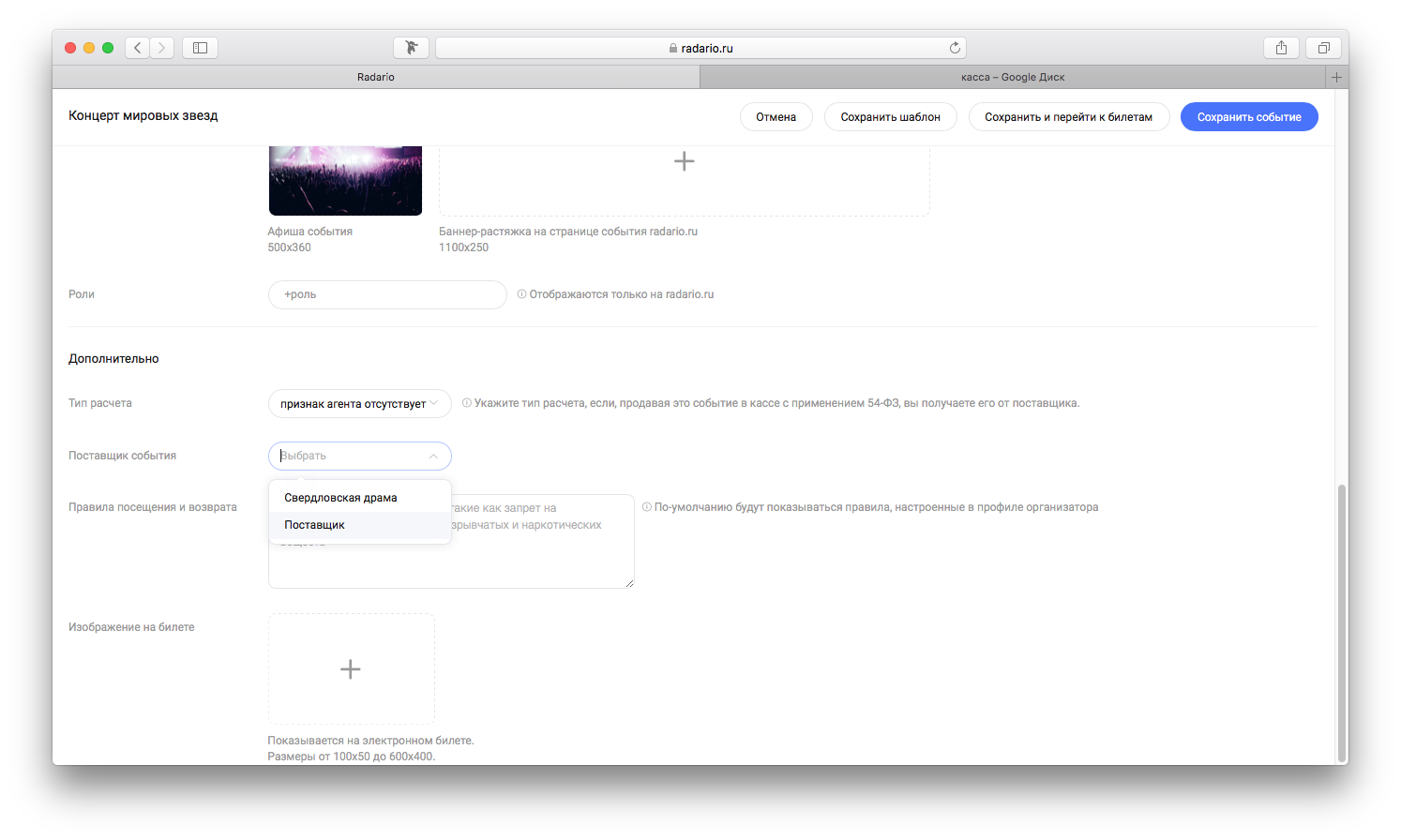The width and height of the screenshot is (1401, 840).
Task: Click the Правила посещения и возврата label
Action: 153,507
